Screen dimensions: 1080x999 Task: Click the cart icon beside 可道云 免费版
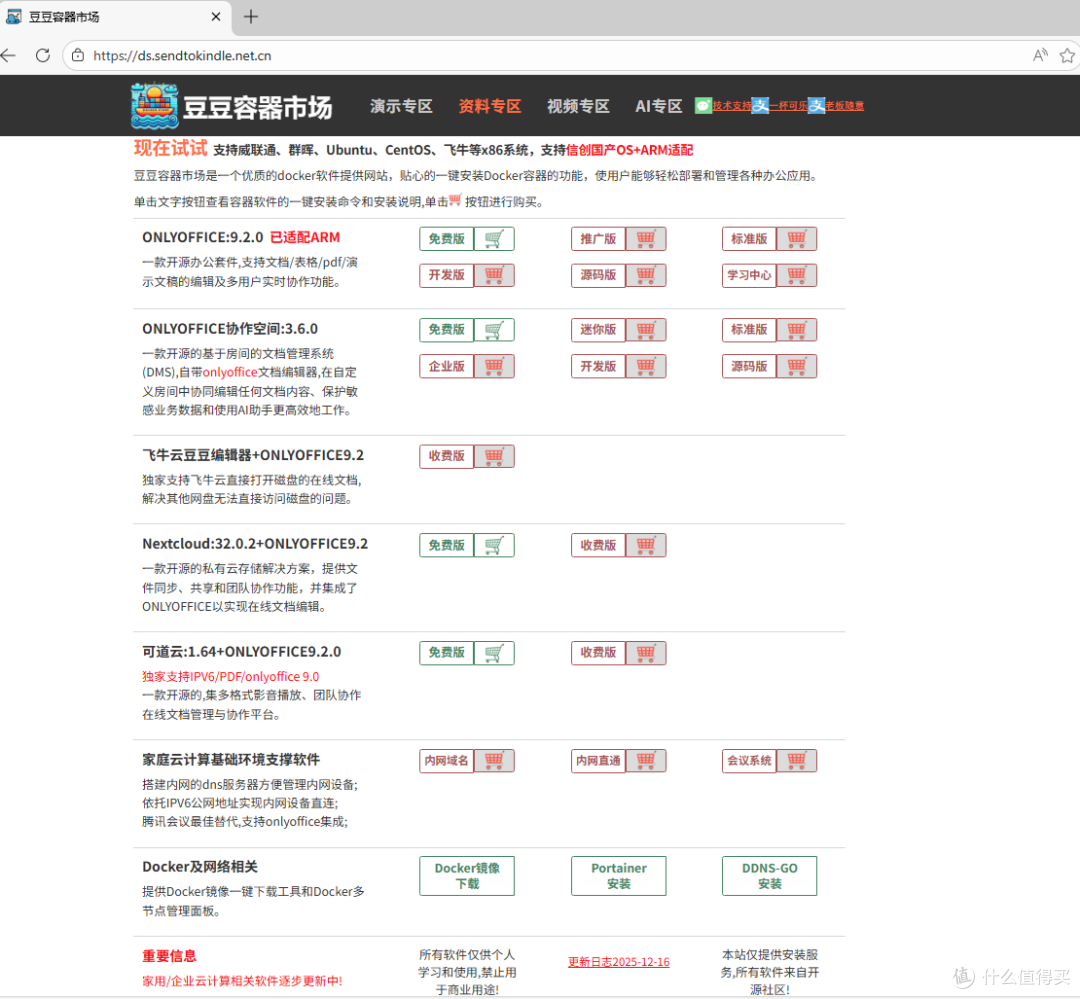pos(494,653)
